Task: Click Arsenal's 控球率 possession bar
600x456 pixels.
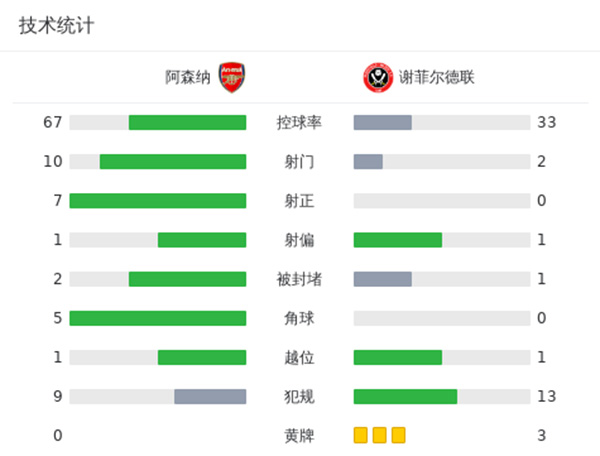Action: 187,122
